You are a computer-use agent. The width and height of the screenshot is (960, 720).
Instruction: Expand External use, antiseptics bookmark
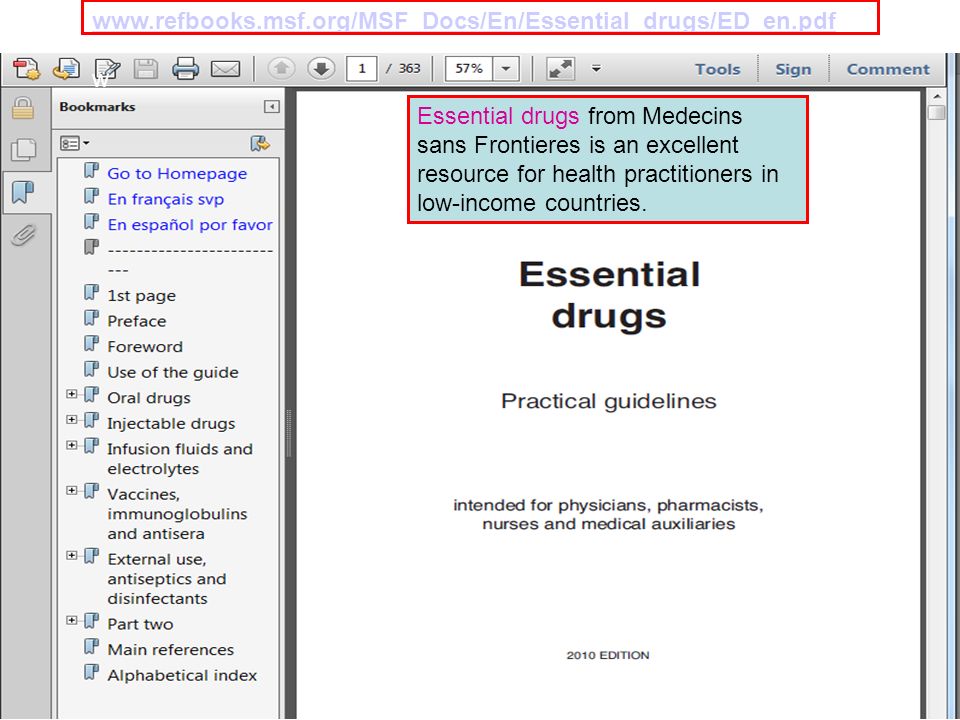tap(72, 555)
